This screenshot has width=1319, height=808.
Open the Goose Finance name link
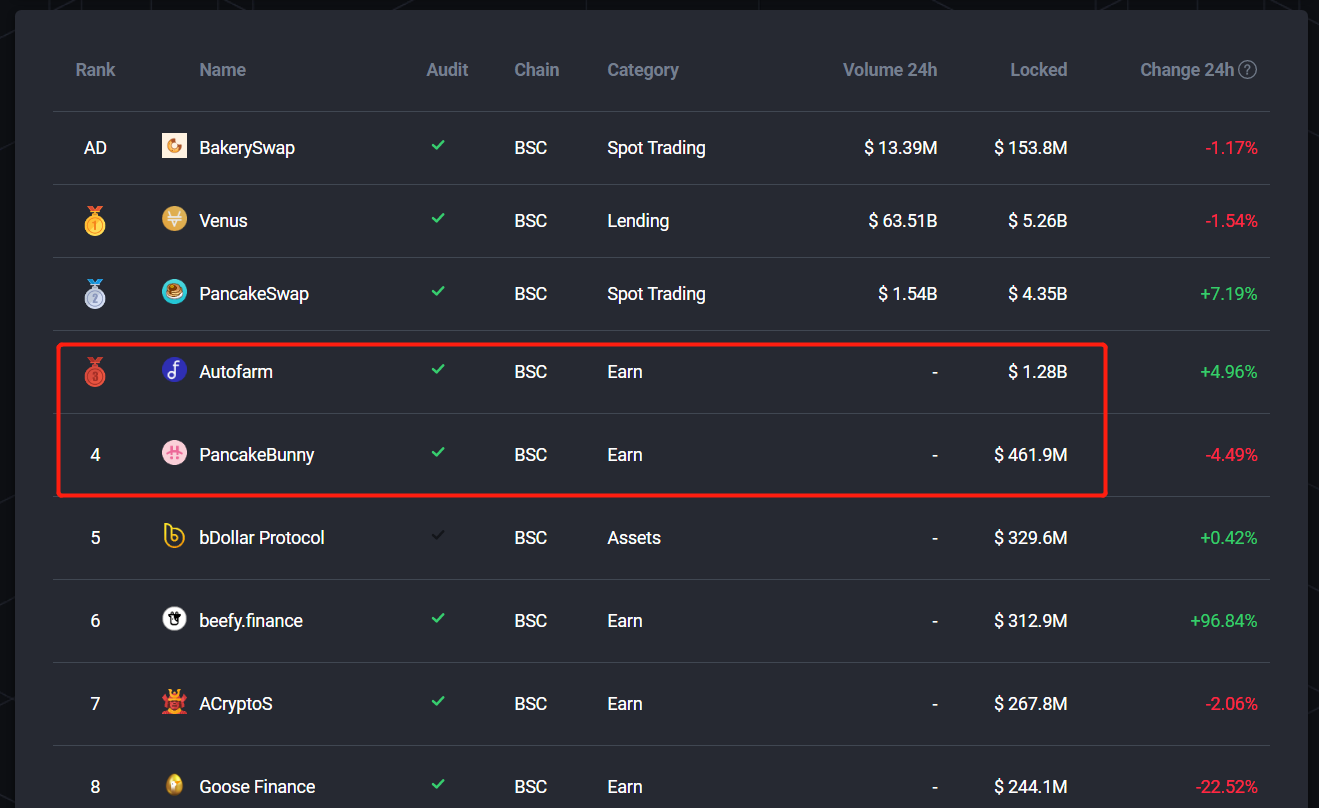(257, 787)
